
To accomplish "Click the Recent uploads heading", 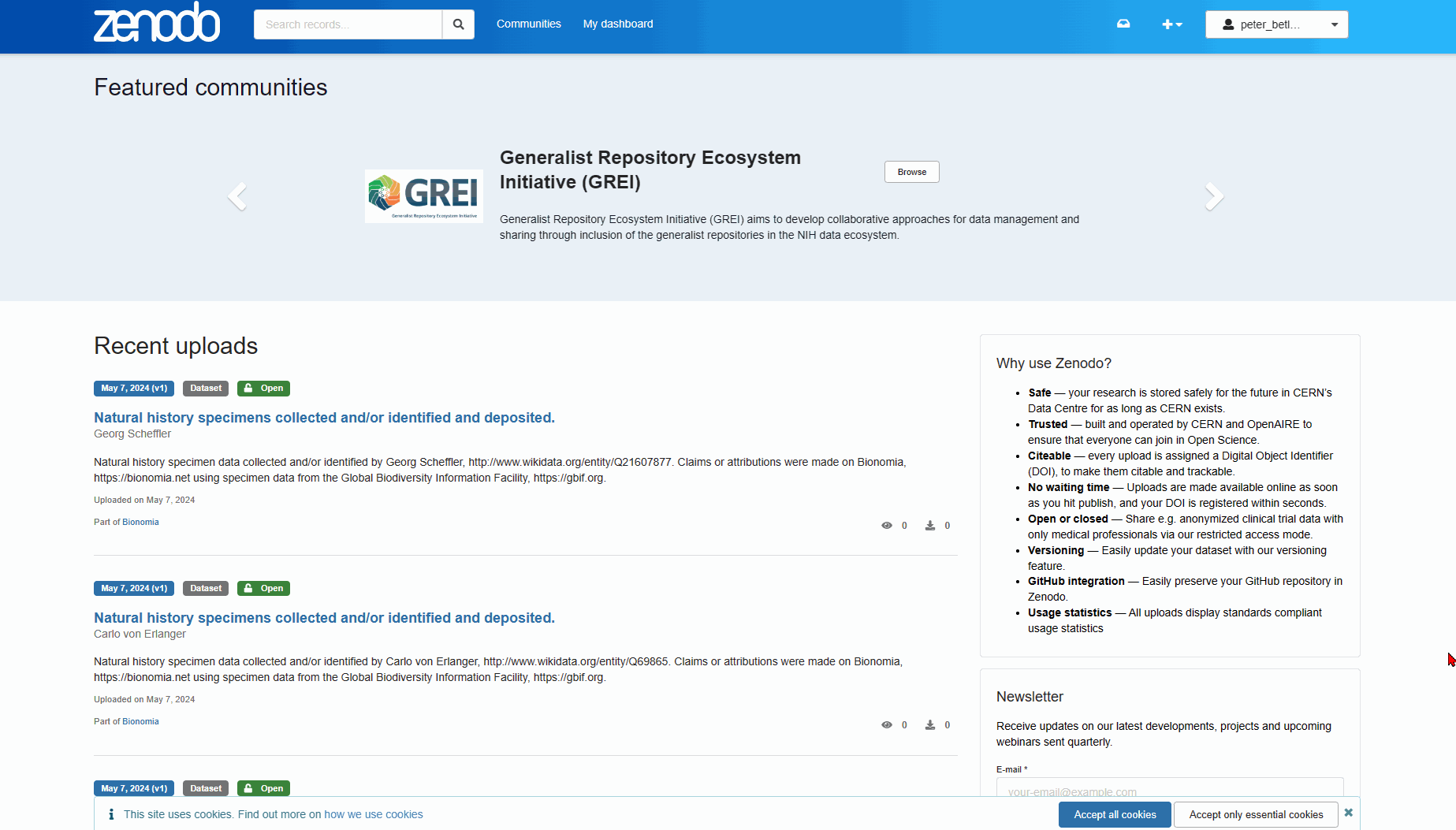I will pyautogui.click(x=176, y=346).
